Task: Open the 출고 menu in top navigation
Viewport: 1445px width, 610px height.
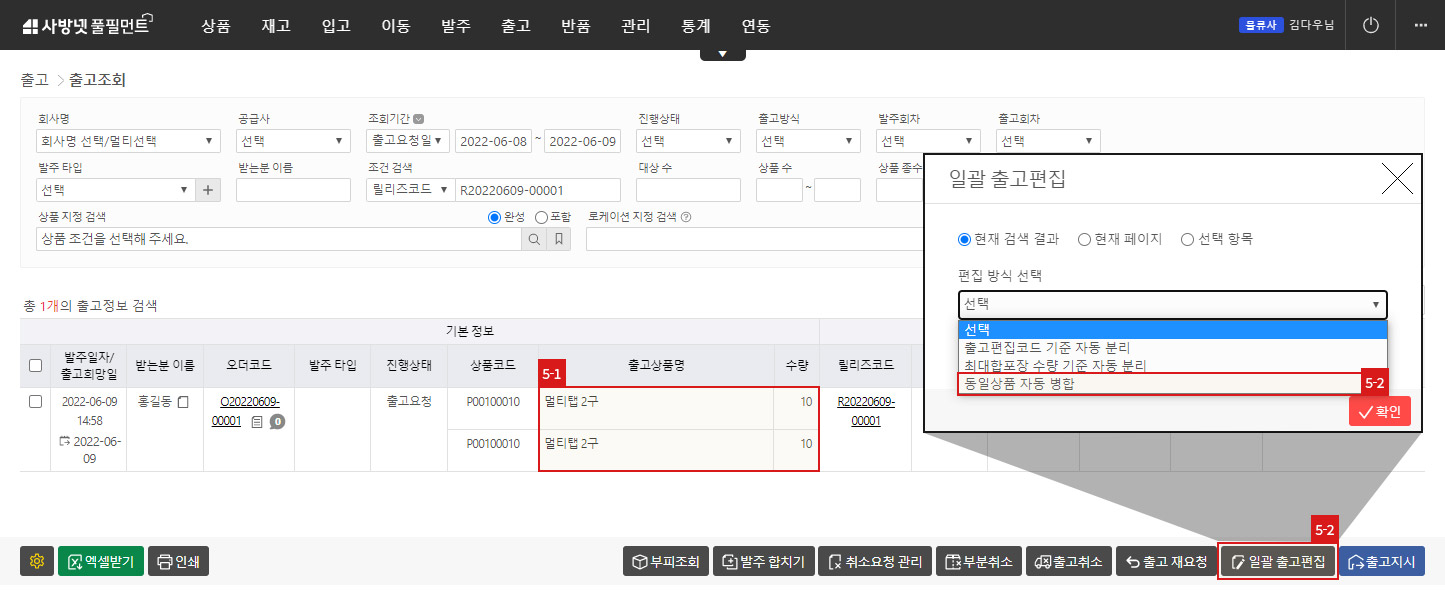Action: pos(516,27)
